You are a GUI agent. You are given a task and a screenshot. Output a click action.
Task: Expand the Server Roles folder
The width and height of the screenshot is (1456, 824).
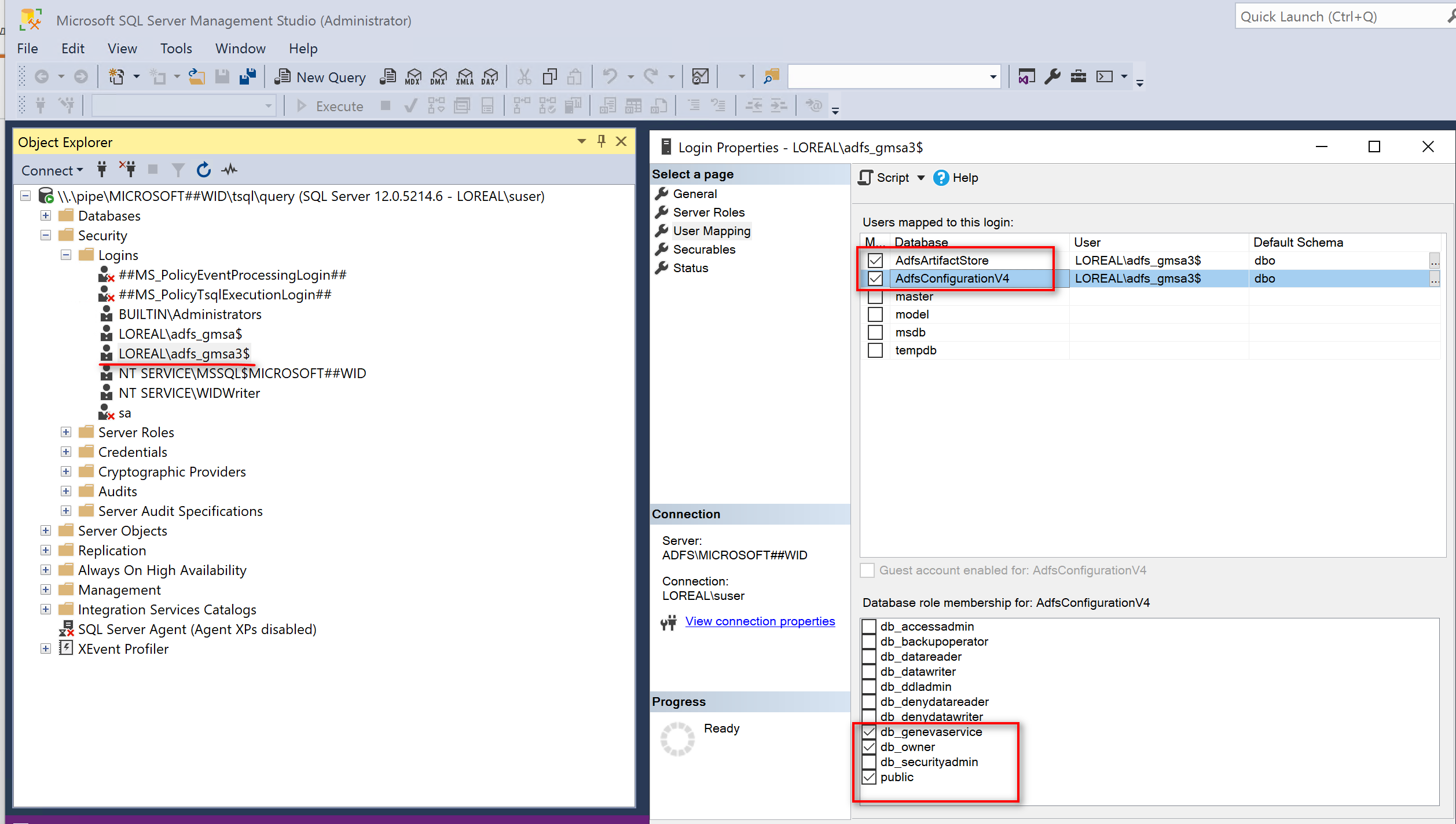coord(66,432)
